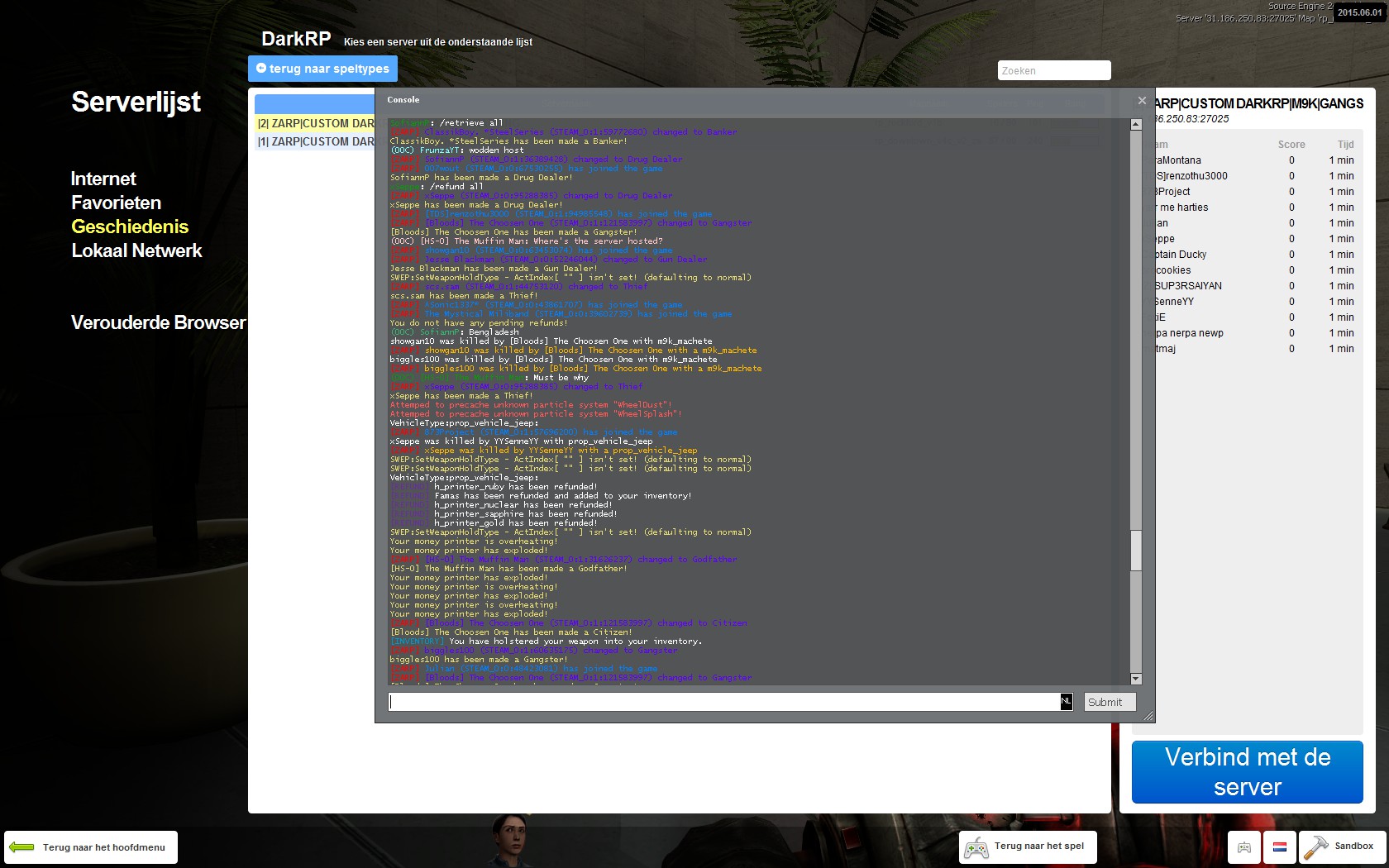Click the gamepad icon beside Terug naar het spel
The image size is (1389, 868).
pyautogui.click(x=976, y=847)
